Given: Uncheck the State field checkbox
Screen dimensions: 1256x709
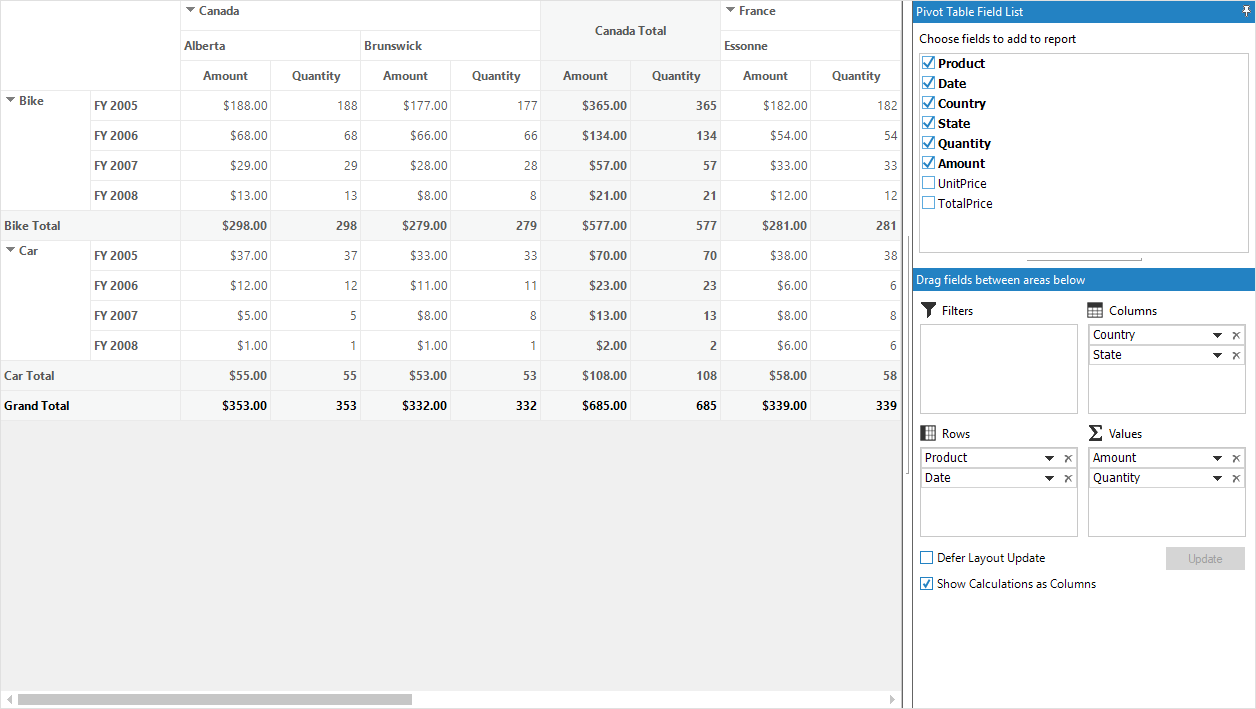Looking at the screenshot, I should click(x=928, y=123).
